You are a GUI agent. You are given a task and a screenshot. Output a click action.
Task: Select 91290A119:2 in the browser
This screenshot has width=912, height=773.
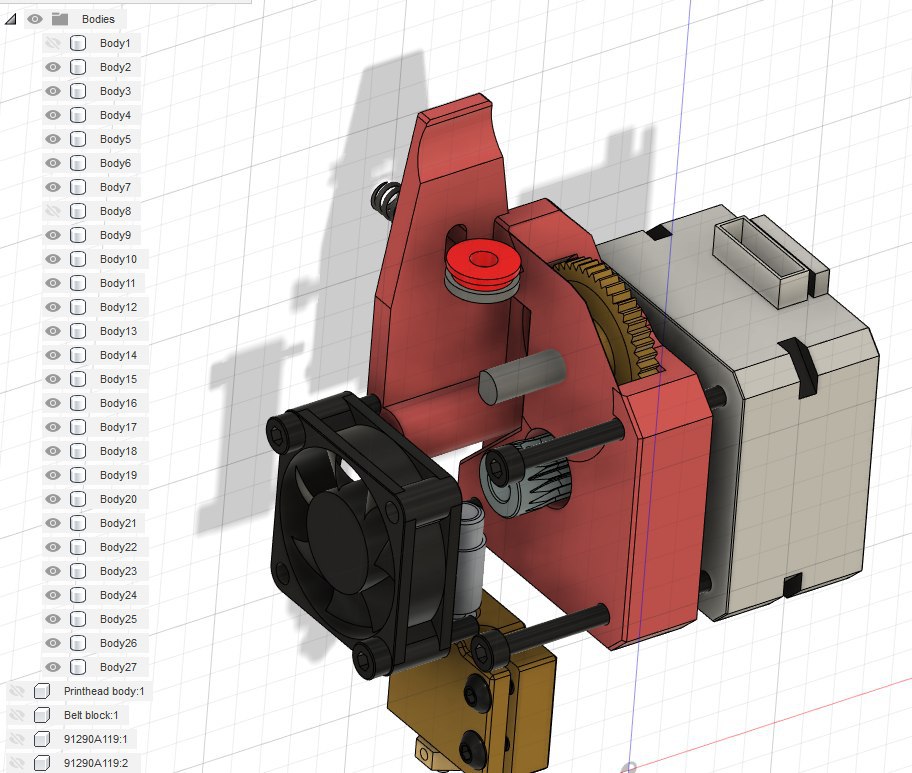point(96,763)
